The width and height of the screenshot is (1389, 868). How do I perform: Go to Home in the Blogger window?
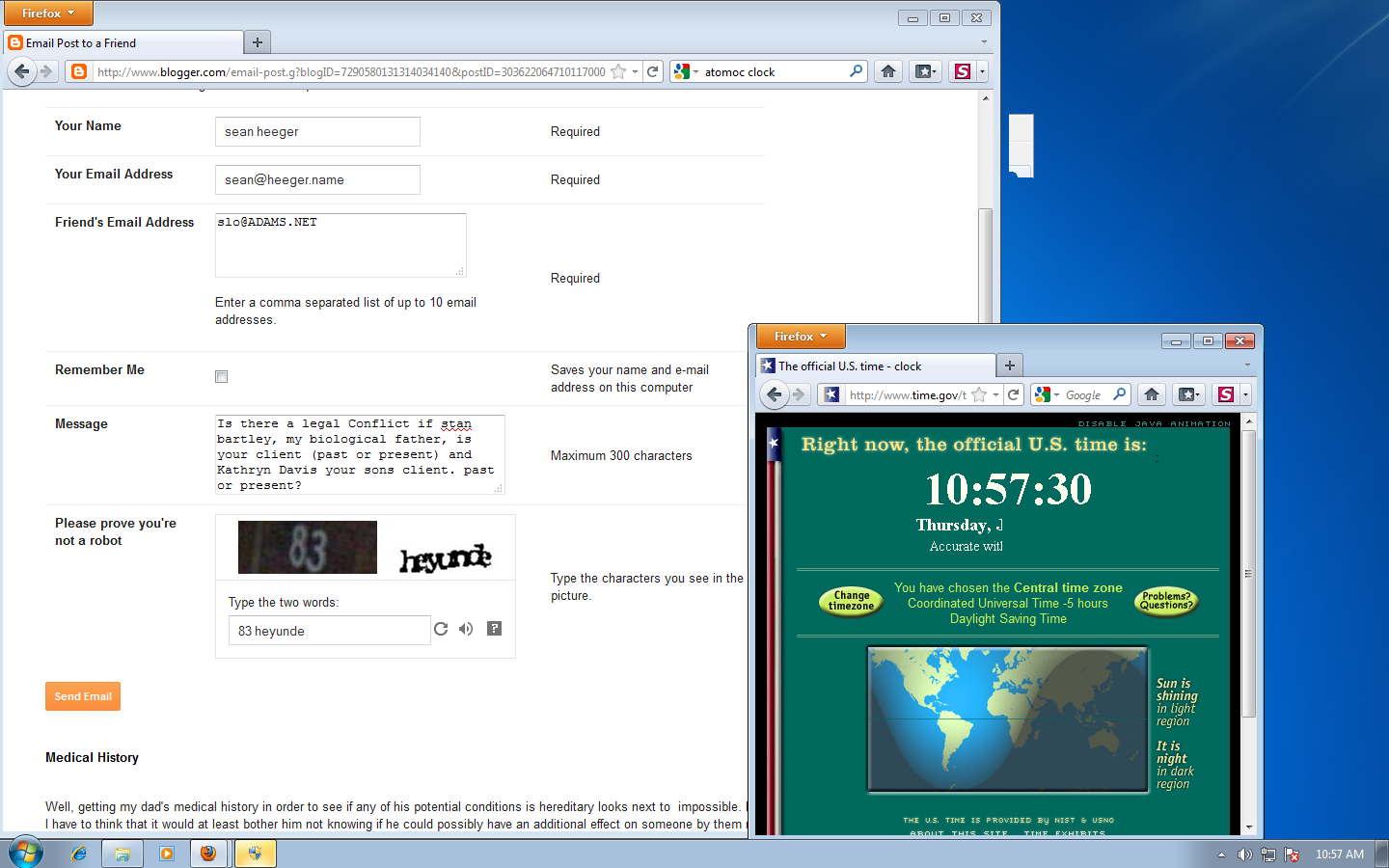(x=888, y=71)
